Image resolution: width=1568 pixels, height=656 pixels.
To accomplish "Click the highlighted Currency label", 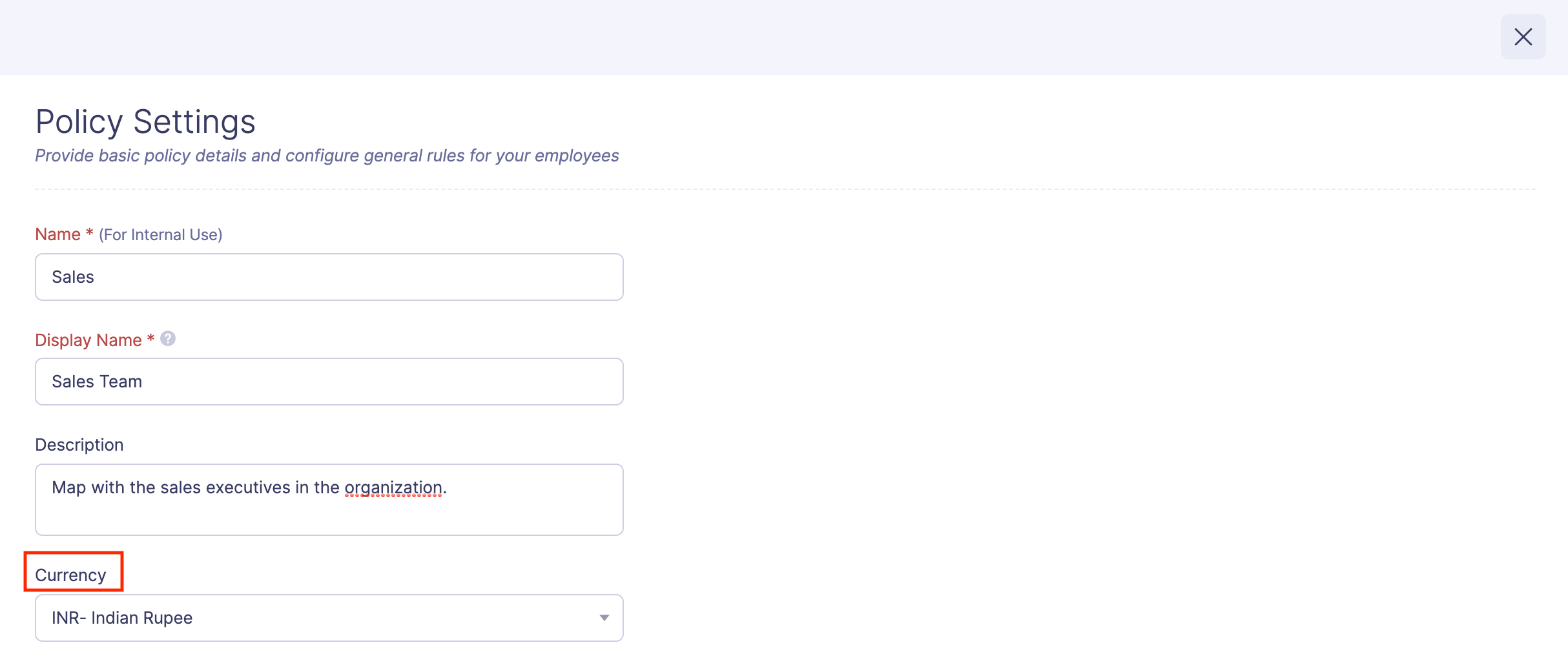I will point(71,574).
